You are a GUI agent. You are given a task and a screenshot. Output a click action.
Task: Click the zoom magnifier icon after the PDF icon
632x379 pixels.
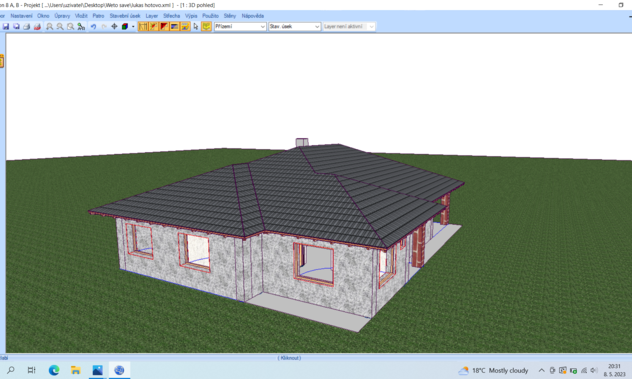click(x=50, y=27)
